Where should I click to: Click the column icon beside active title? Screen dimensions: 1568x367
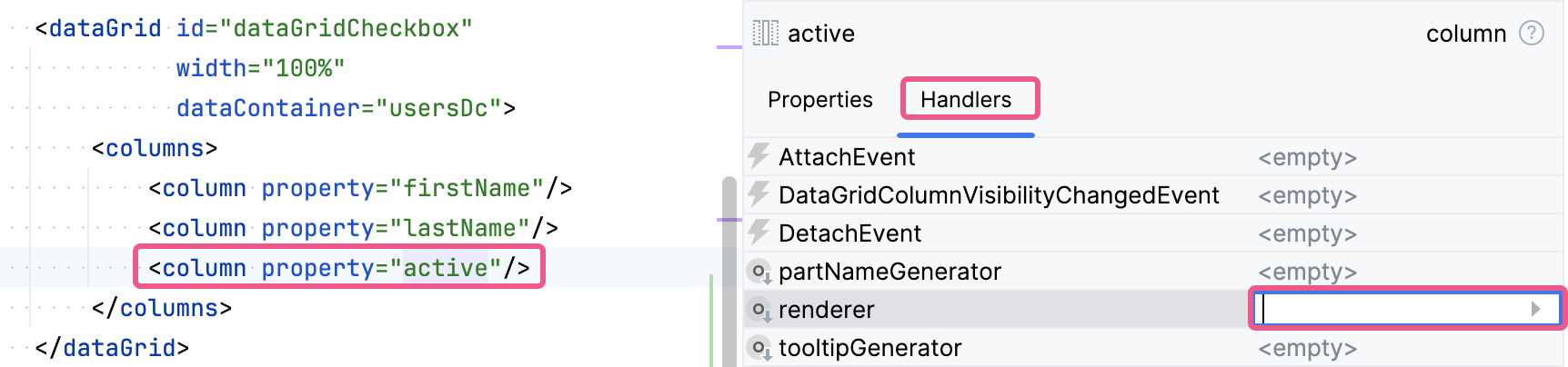(765, 34)
